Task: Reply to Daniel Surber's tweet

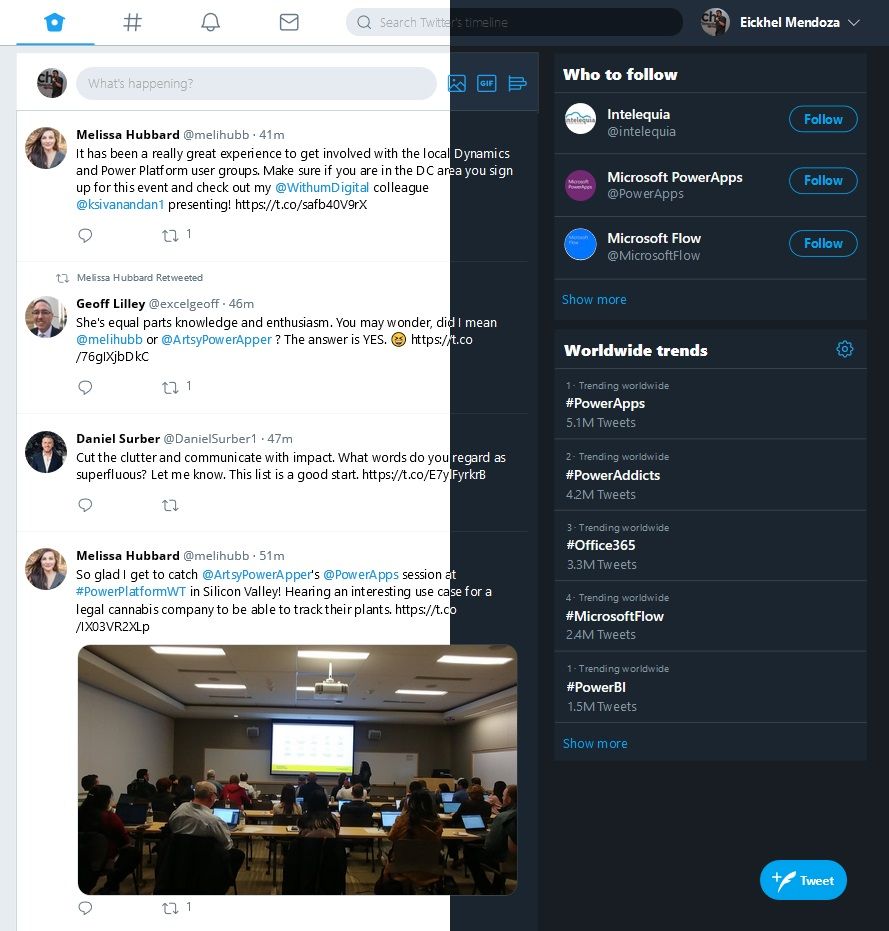Action: click(x=86, y=505)
